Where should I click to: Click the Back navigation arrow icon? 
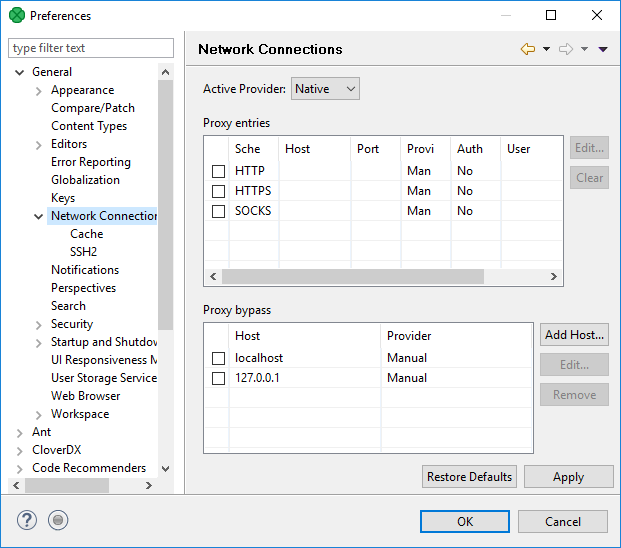click(528, 49)
